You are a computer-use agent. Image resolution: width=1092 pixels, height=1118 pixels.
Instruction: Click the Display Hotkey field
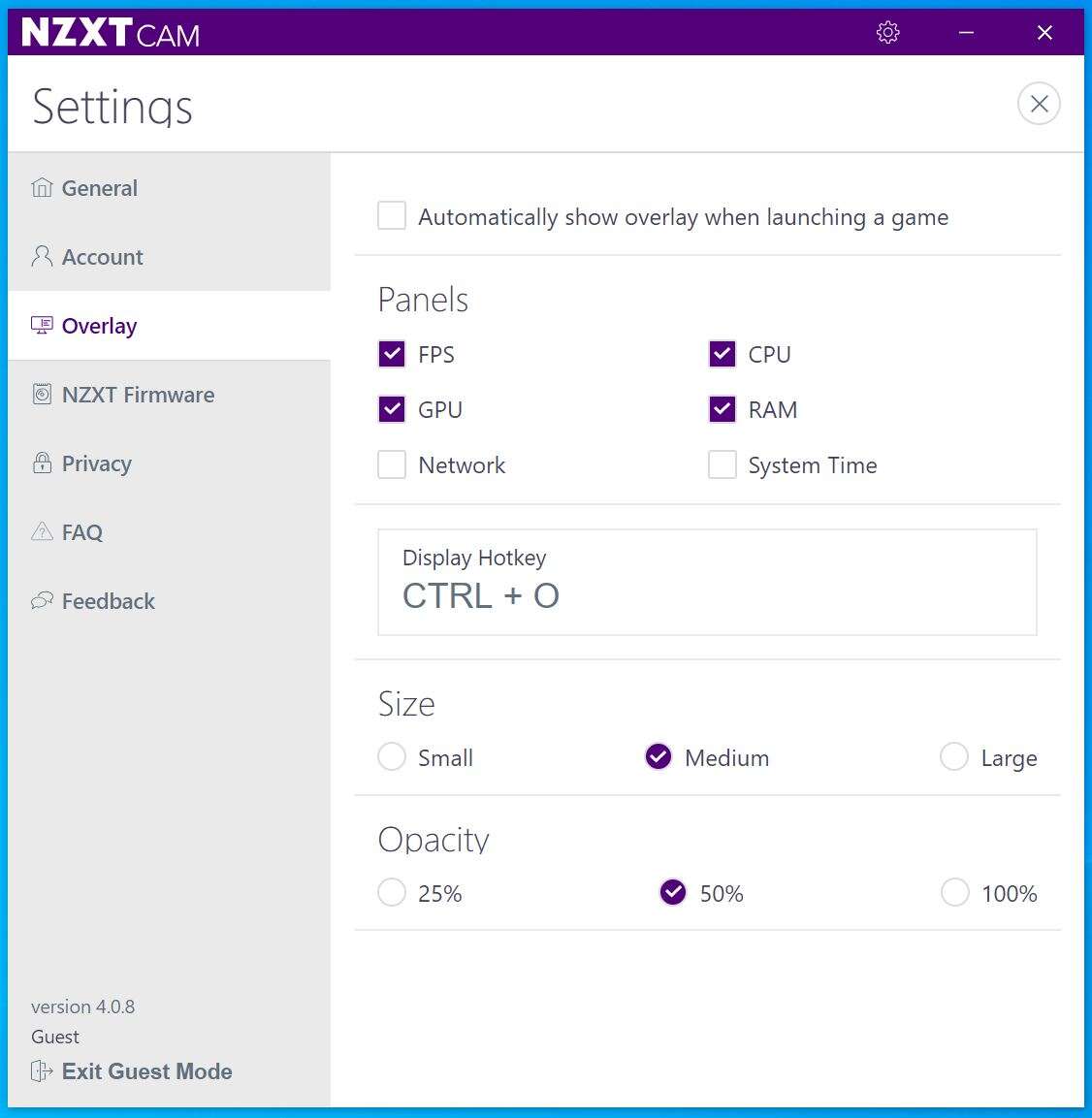click(707, 583)
